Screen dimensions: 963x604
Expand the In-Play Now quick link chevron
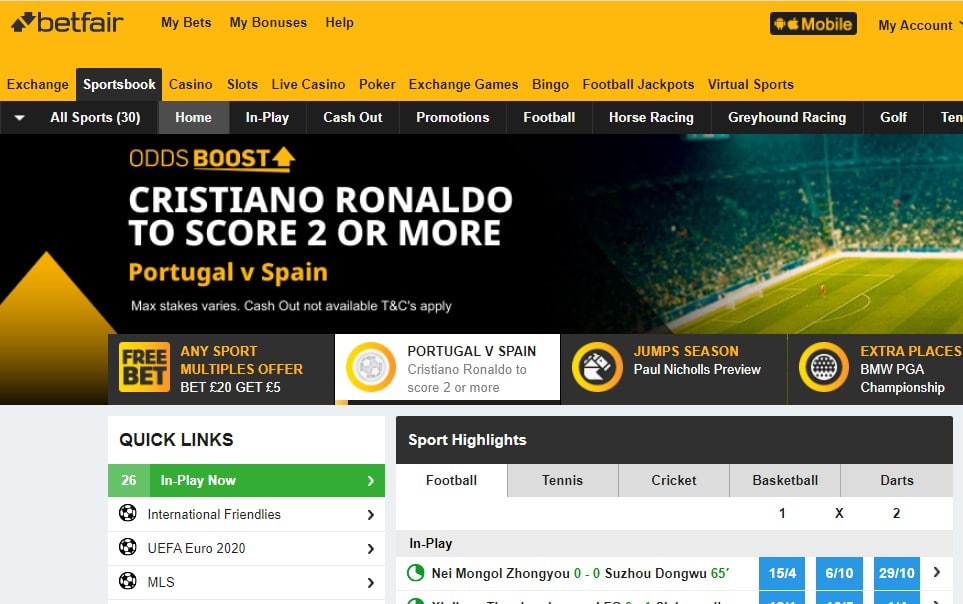370,481
